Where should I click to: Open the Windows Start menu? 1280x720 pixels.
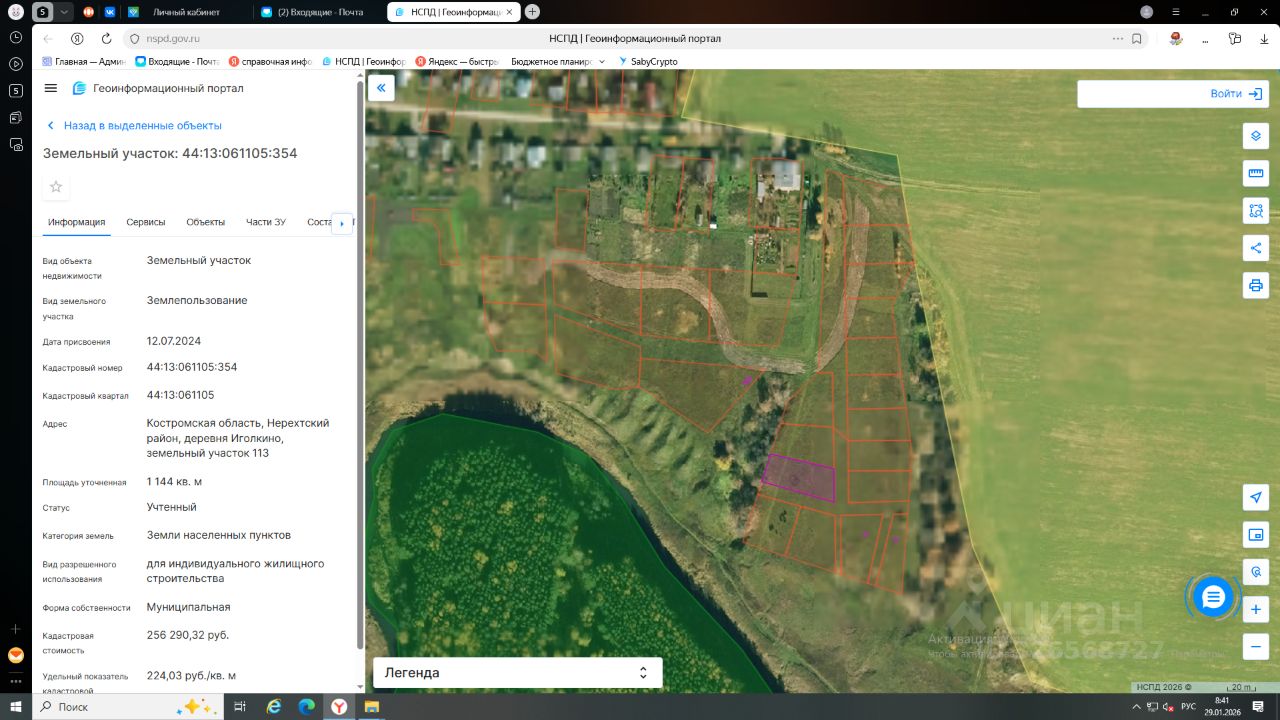(16, 707)
